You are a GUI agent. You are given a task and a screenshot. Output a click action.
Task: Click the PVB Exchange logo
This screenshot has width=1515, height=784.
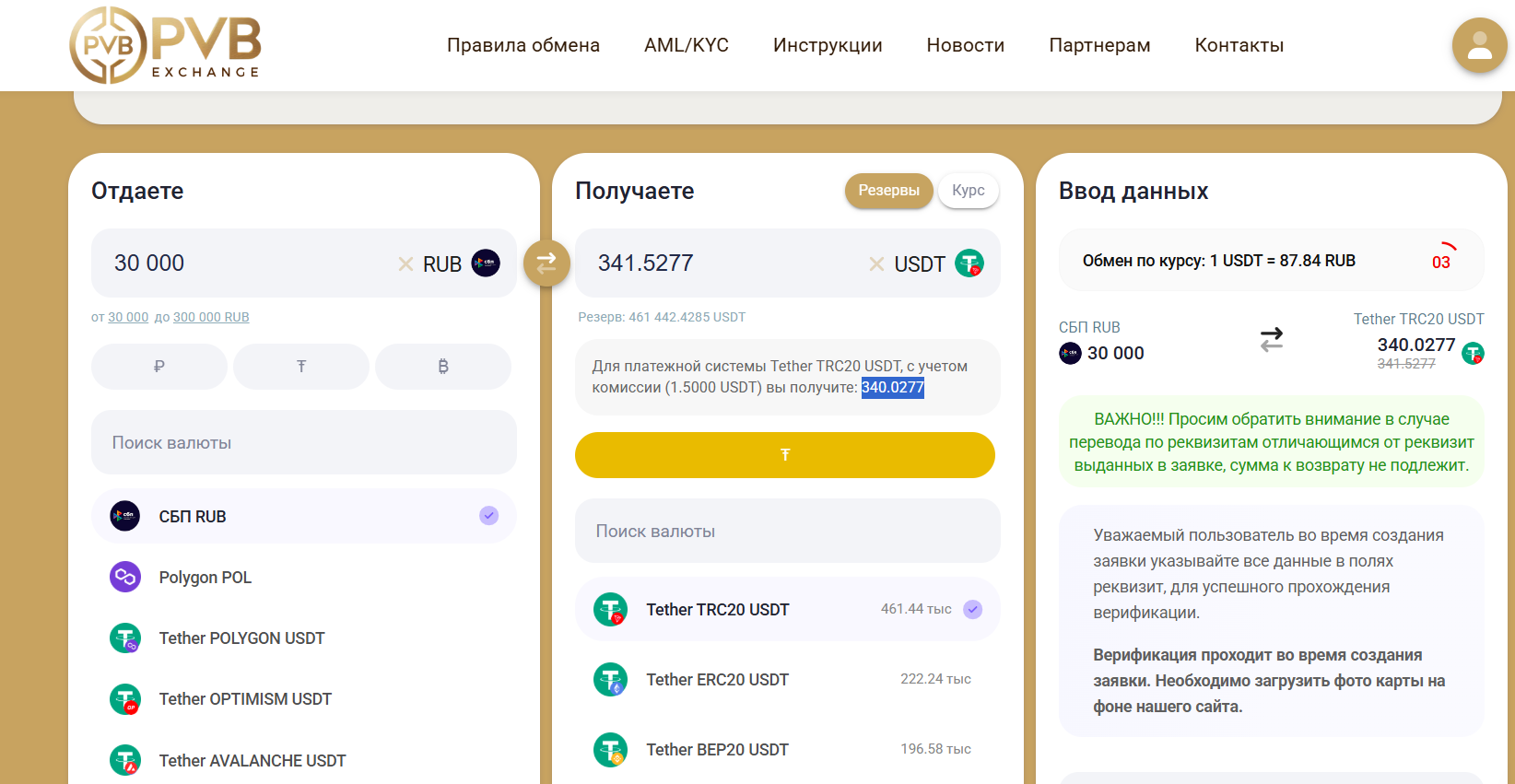[166, 45]
